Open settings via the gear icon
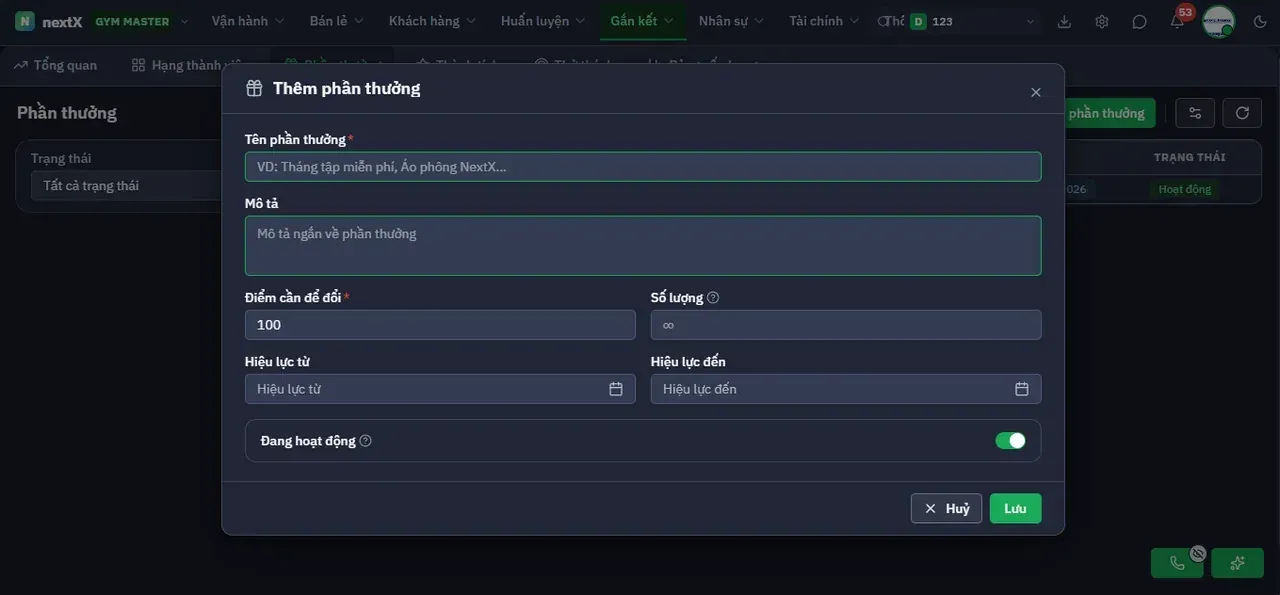1280x595 pixels. click(1102, 21)
